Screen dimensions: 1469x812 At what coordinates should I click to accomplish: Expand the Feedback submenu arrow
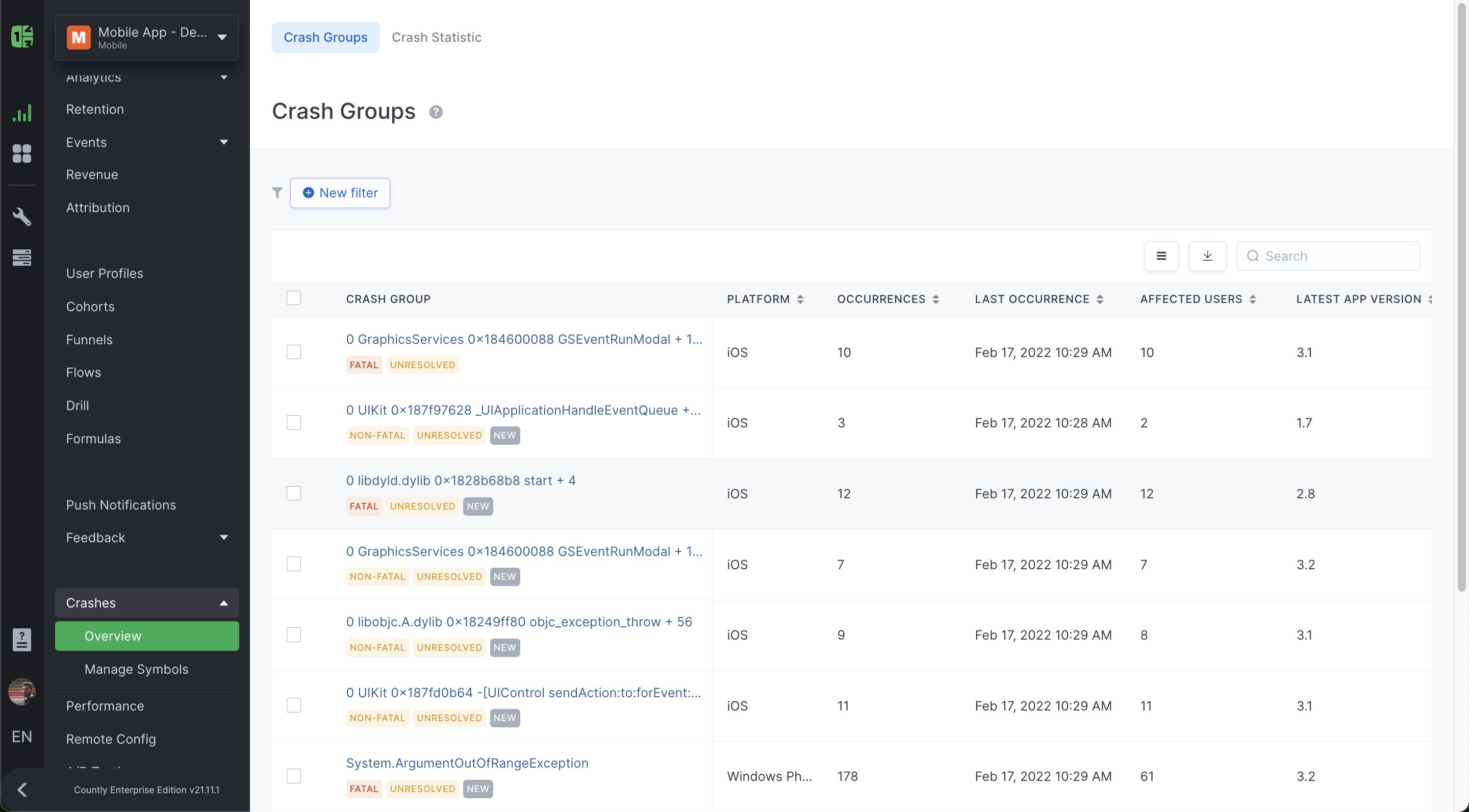(x=223, y=538)
